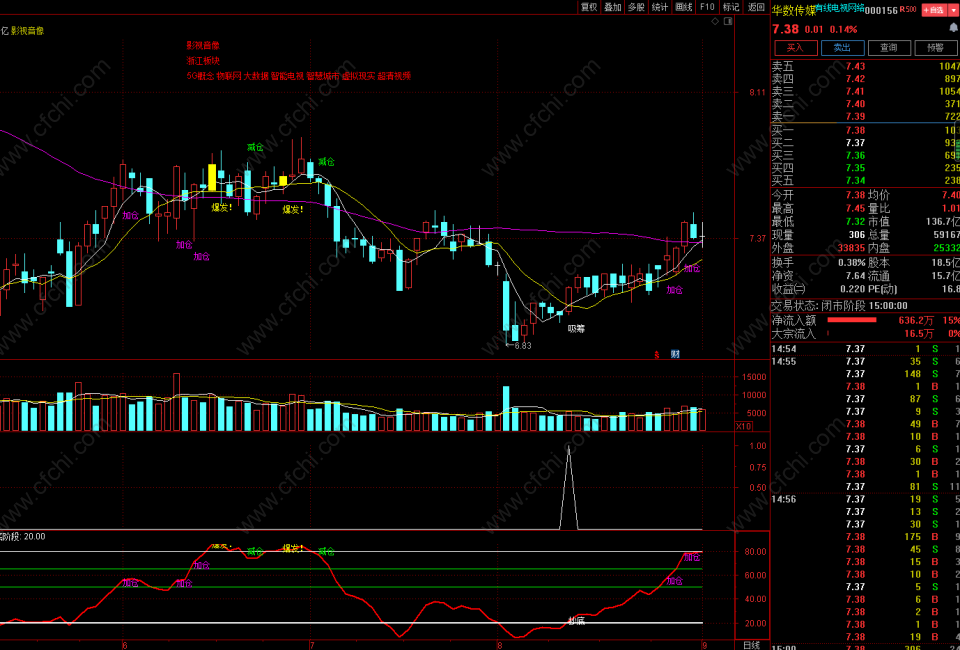
Task: Select the 多股 multi-stock view
Action: (636, 7)
